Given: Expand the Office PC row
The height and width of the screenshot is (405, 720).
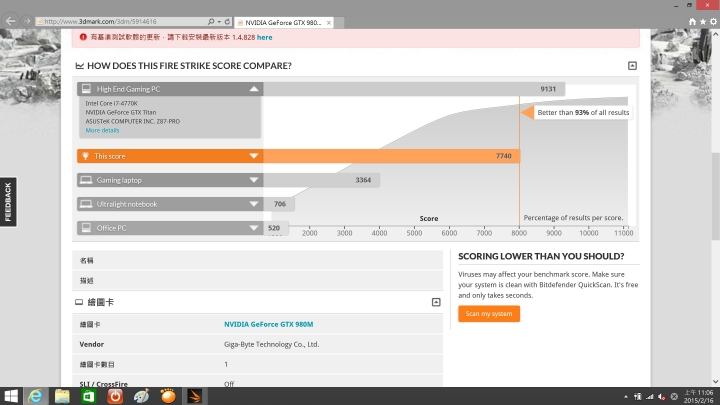Looking at the screenshot, I should point(253,228).
